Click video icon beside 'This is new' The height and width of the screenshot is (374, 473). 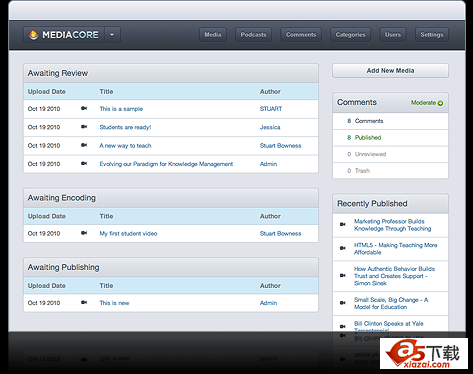84,302
